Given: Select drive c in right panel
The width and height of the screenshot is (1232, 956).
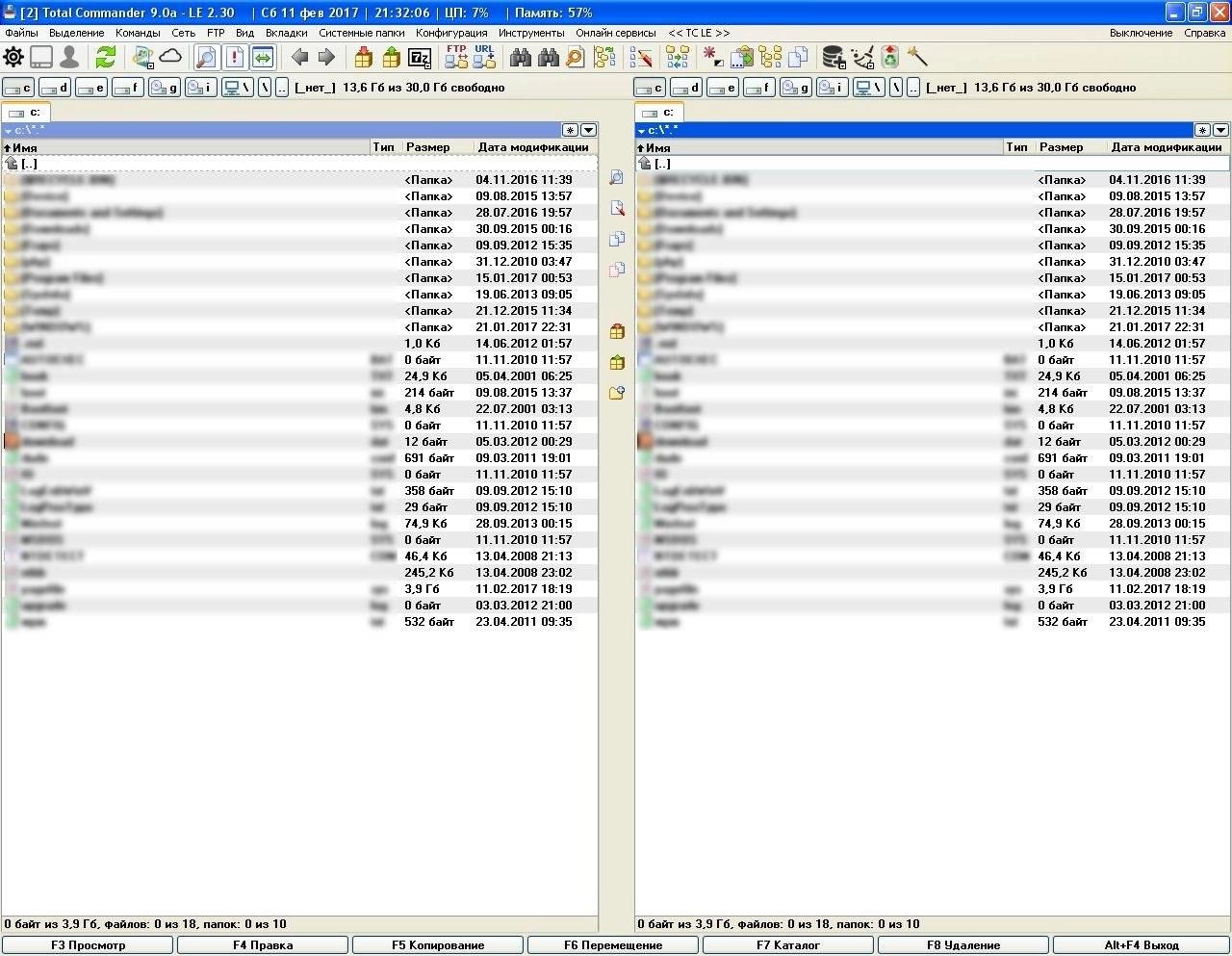Looking at the screenshot, I should [650, 88].
